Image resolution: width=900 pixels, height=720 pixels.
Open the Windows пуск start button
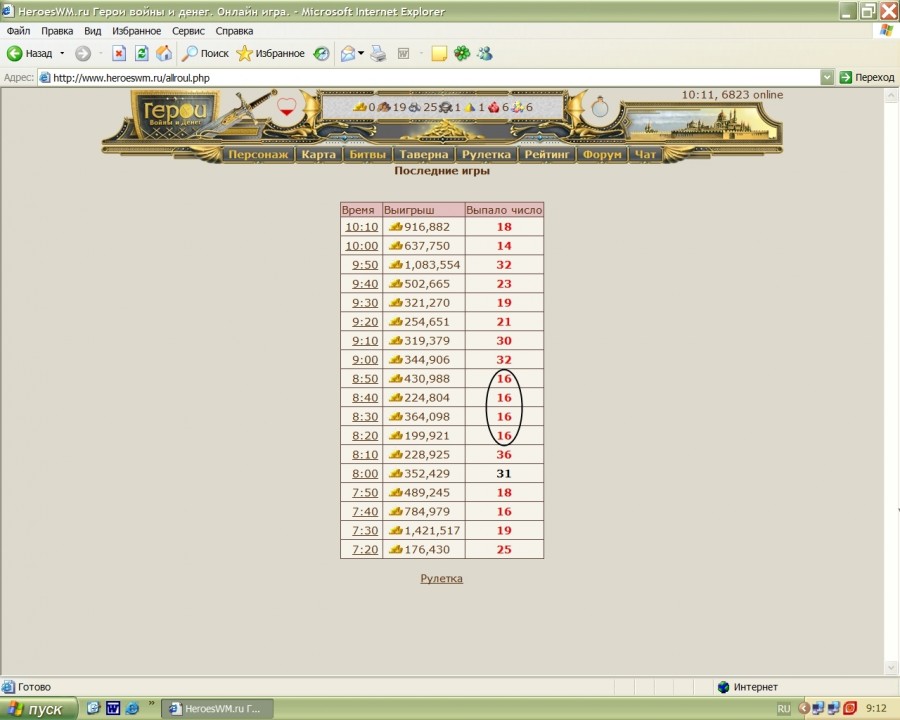(x=38, y=709)
